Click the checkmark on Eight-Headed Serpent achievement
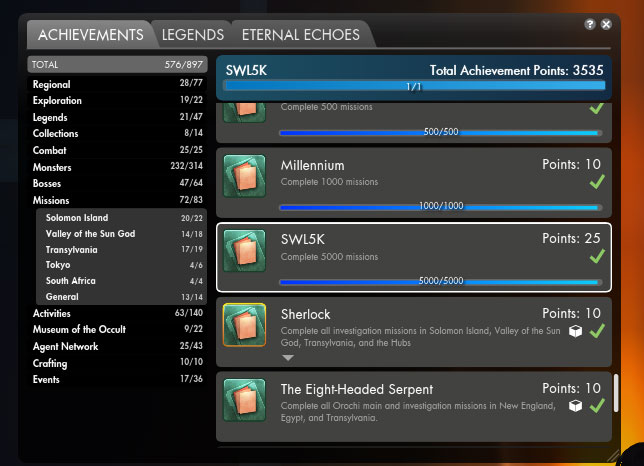Screen dimensions: 644x466 pos(597,406)
